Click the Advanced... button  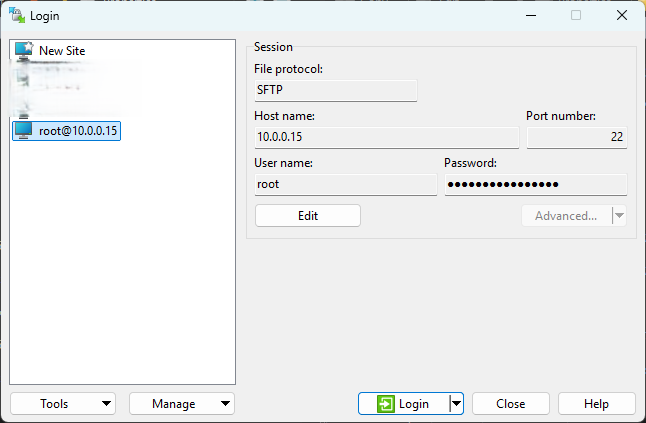point(565,215)
